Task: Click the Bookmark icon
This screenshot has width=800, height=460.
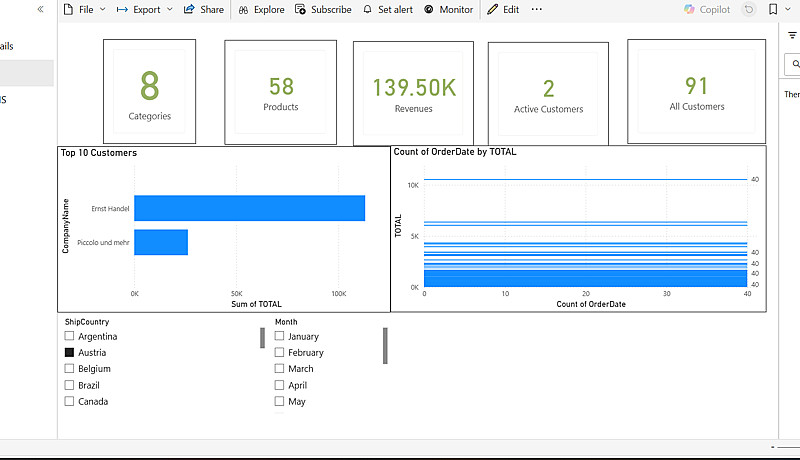Action: [773, 9]
